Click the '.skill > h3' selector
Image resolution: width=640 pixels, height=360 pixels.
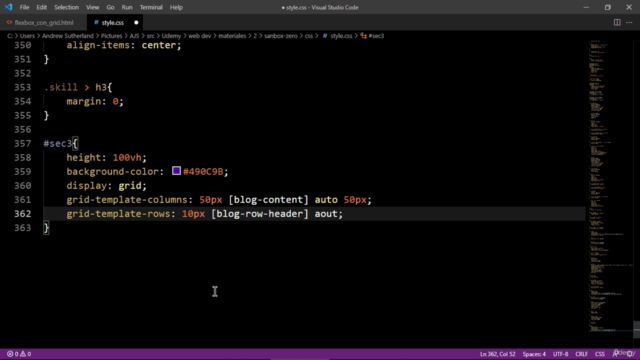click(78, 87)
